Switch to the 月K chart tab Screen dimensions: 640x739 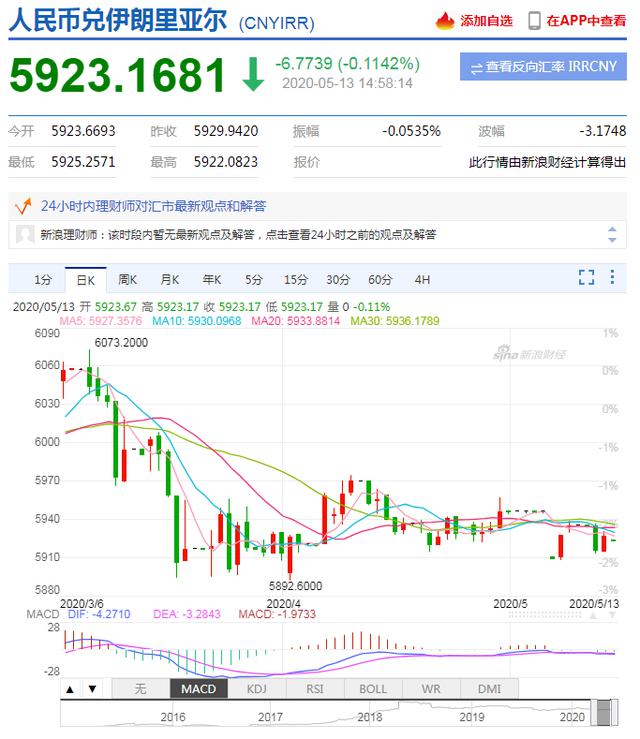[x=170, y=280]
